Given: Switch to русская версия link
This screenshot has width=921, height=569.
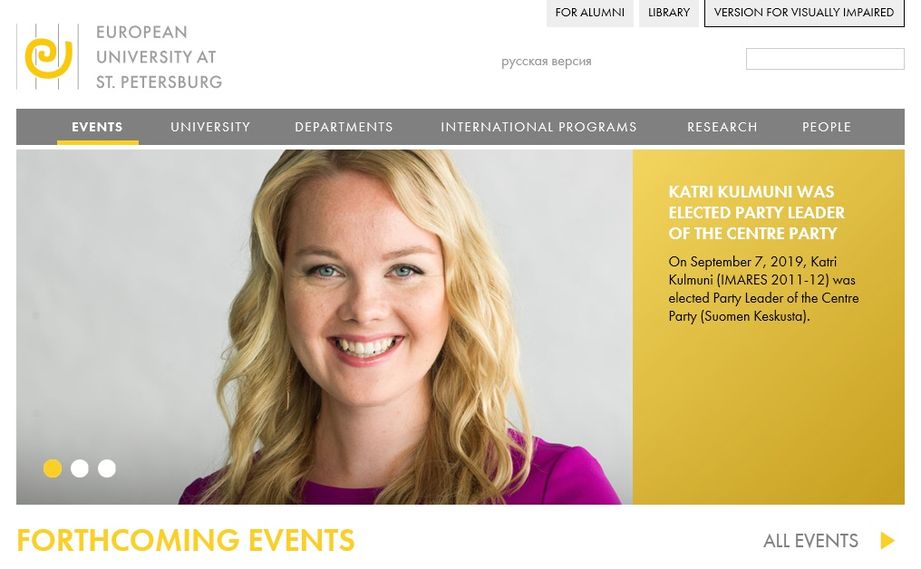Looking at the screenshot, I should coord(546,61).
